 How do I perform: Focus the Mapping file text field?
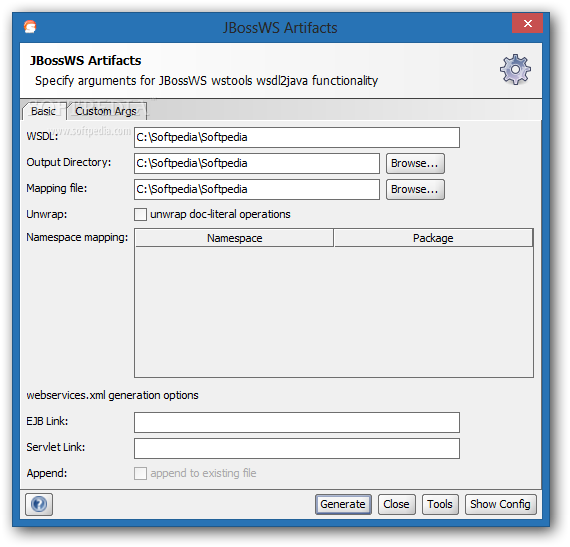pyautogui.click(x=257, y=189)
